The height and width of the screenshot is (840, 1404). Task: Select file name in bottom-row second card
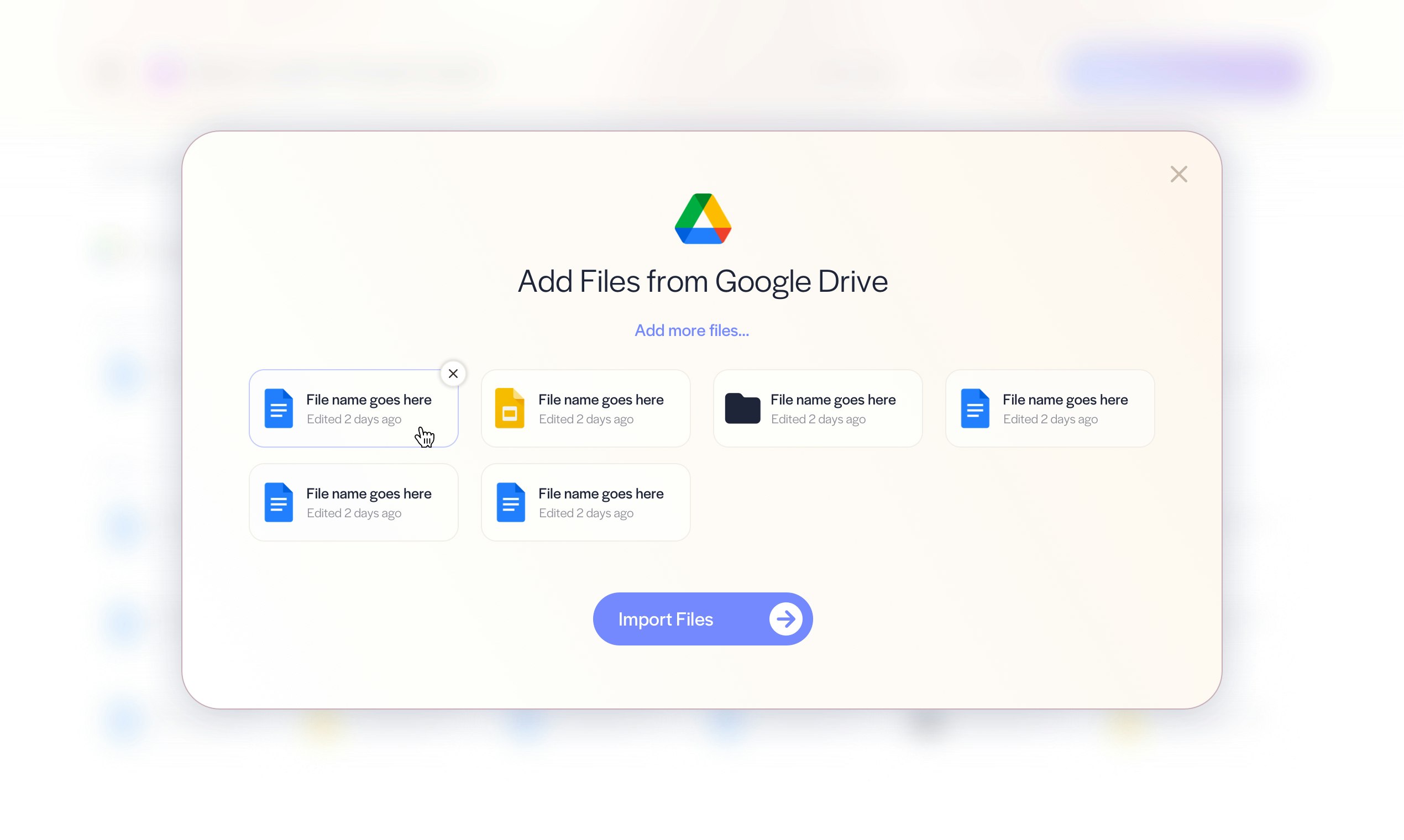[x=601, y=494]
